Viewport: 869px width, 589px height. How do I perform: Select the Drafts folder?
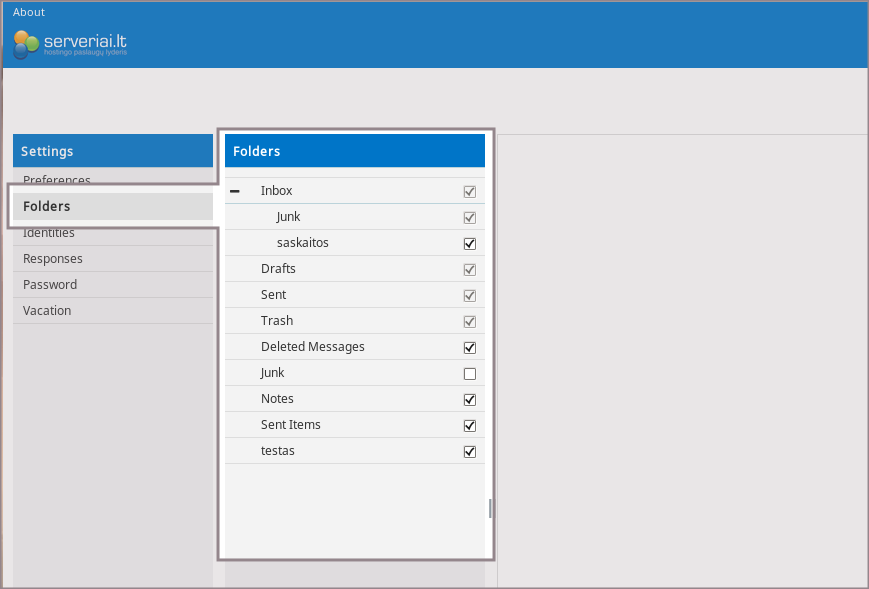(x=278, y=269)
